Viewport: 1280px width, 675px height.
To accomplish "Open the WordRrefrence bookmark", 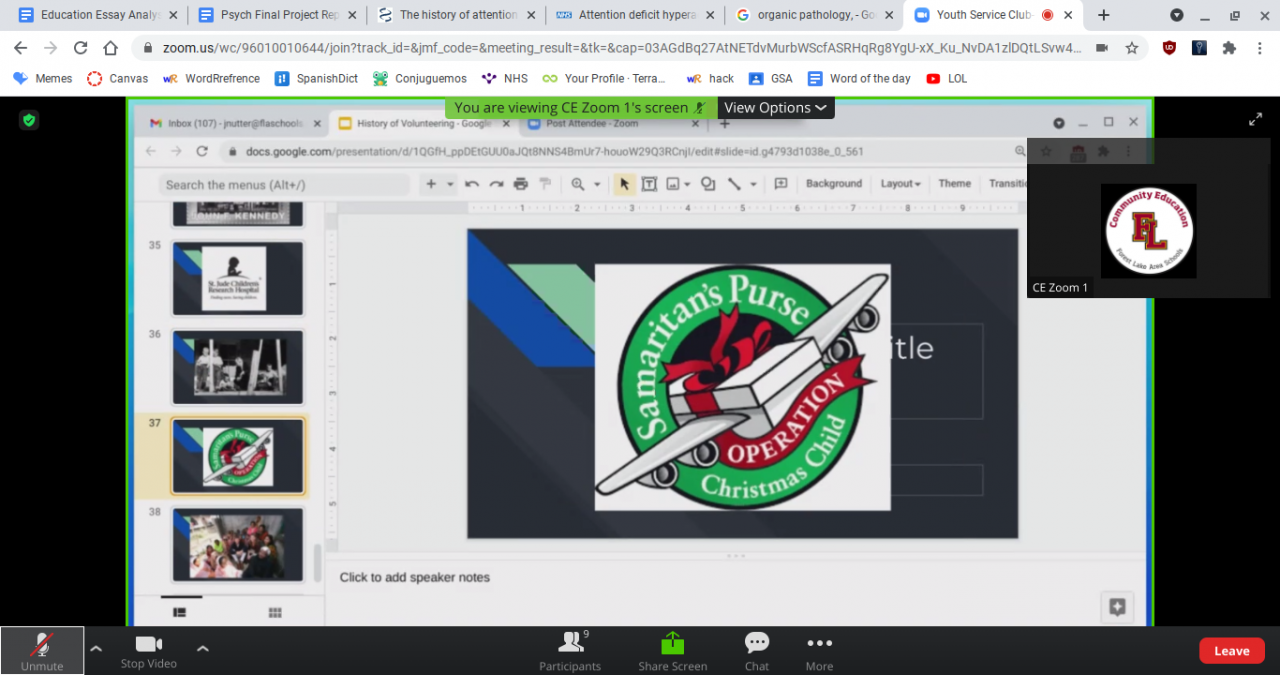I will coord(211,78).
